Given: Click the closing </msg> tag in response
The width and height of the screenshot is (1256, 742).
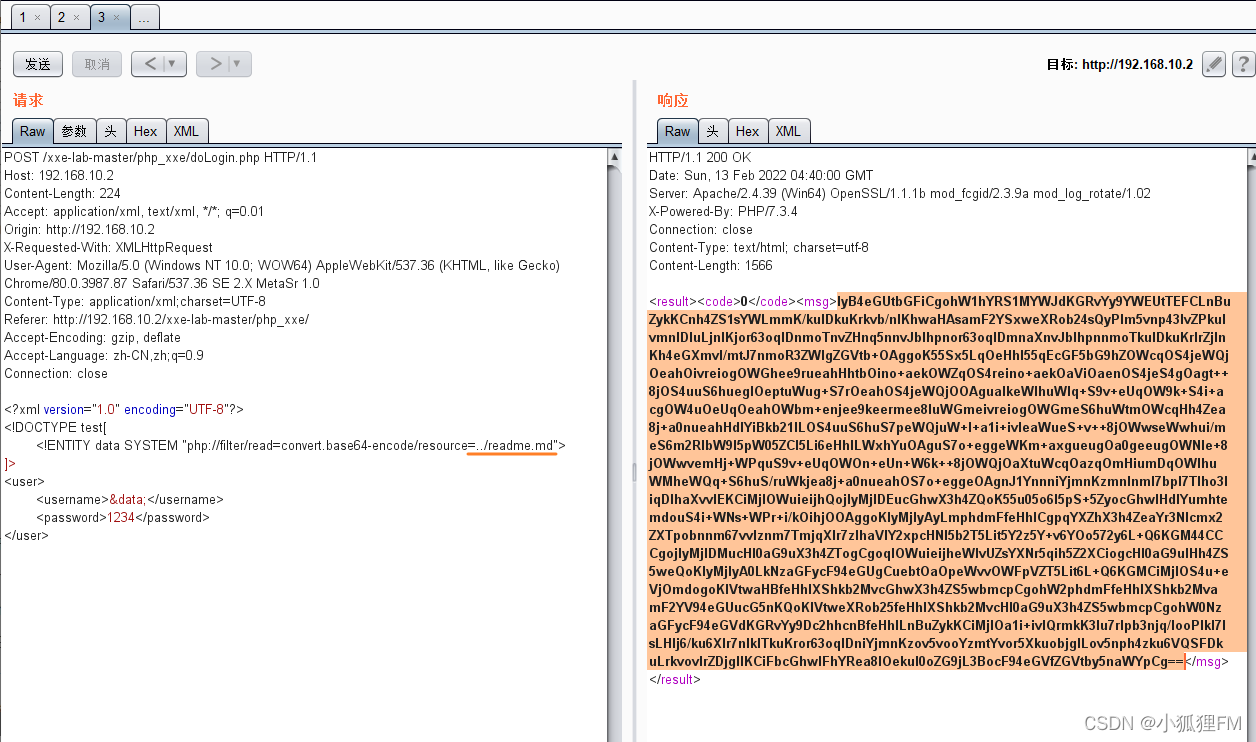Looking at the screenshot, I should (1207, 662).
